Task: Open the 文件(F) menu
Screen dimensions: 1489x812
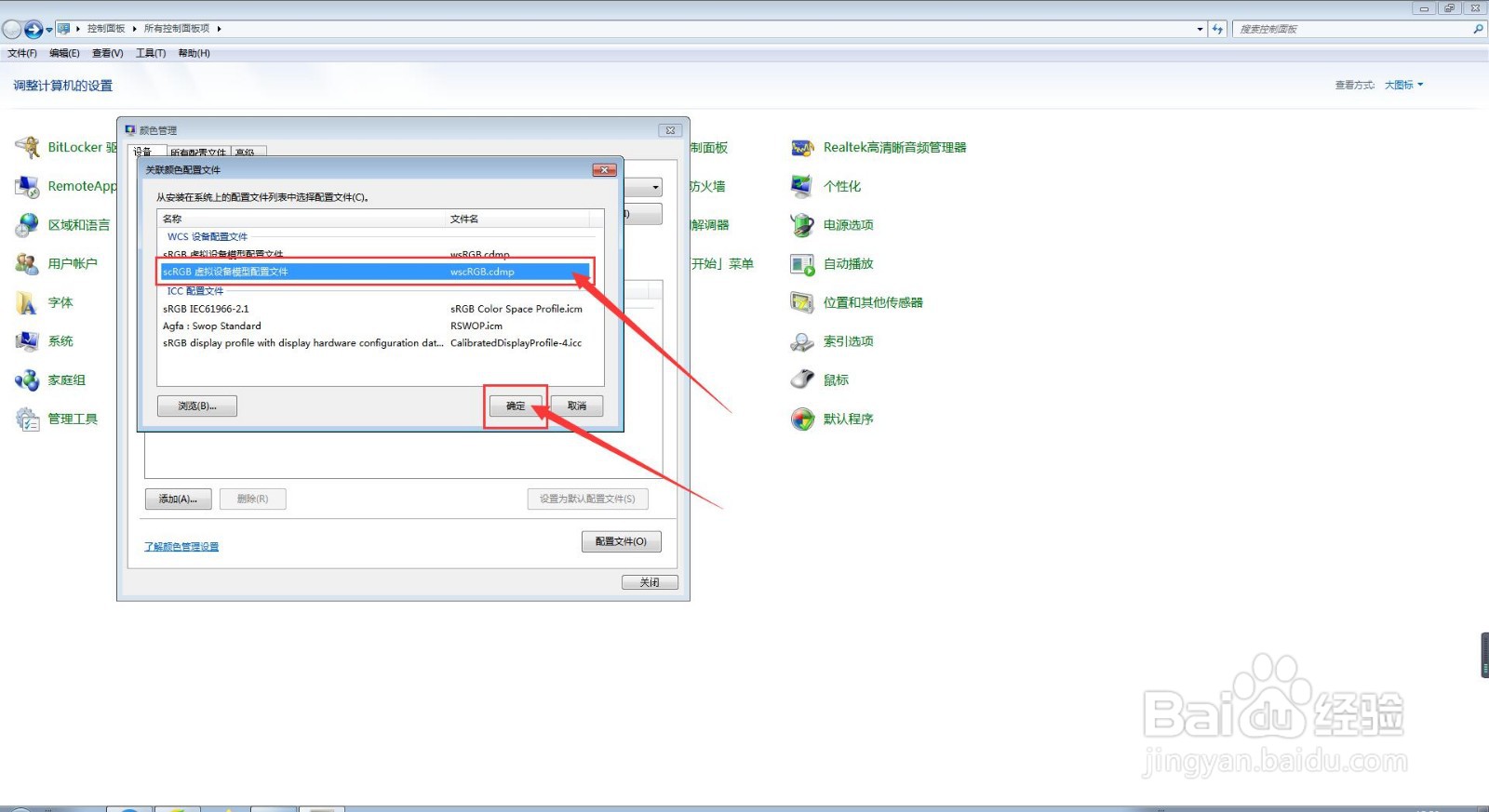Action: point(22,53)
